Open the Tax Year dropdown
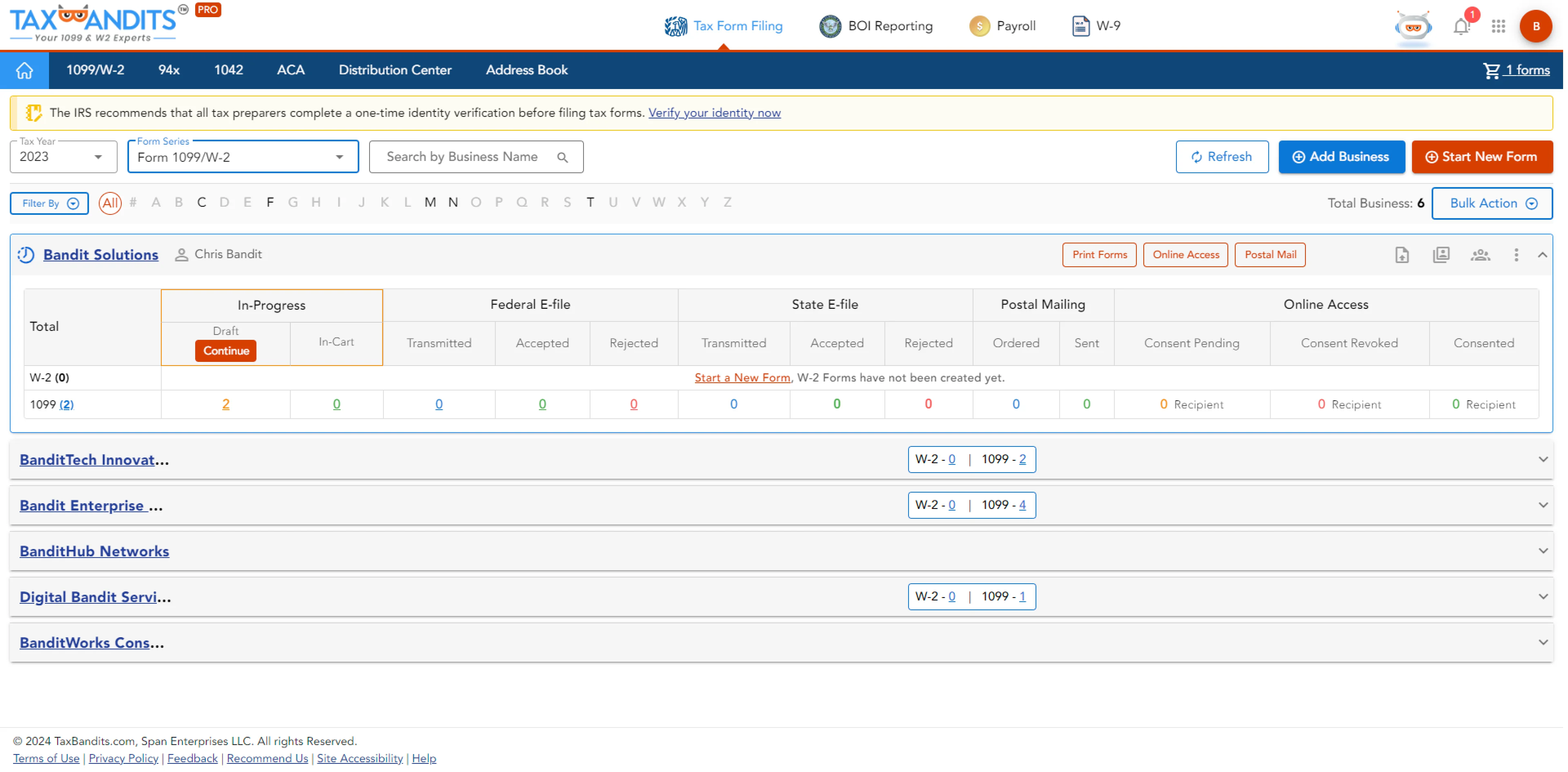Screen dimensions: 1568x772 click(x=63, y=157)
